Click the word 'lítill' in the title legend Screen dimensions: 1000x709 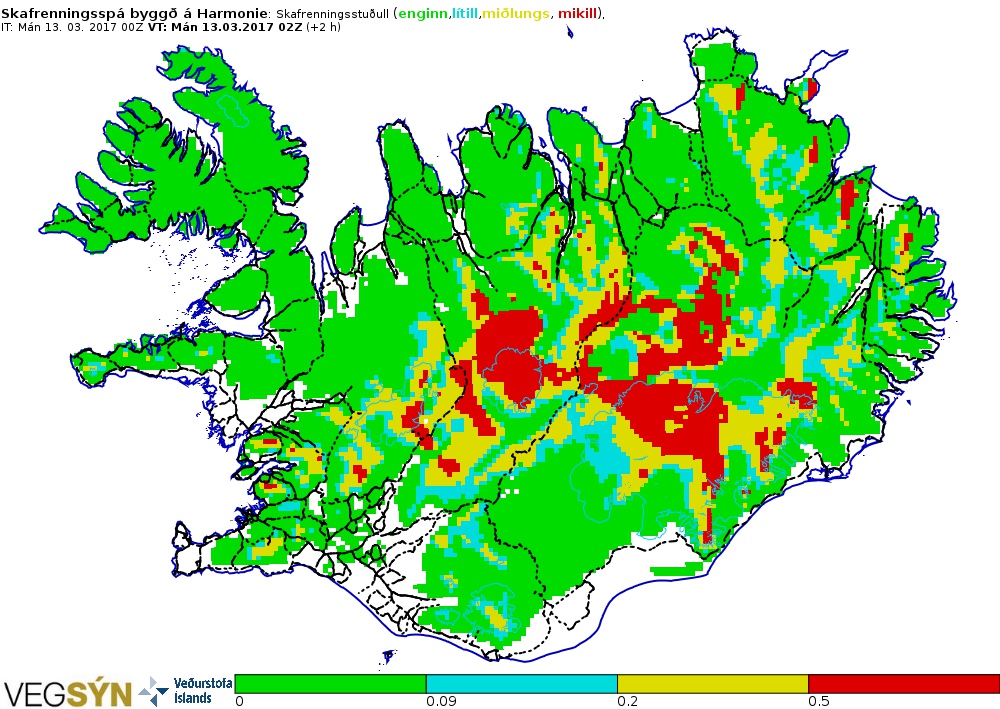465,13
